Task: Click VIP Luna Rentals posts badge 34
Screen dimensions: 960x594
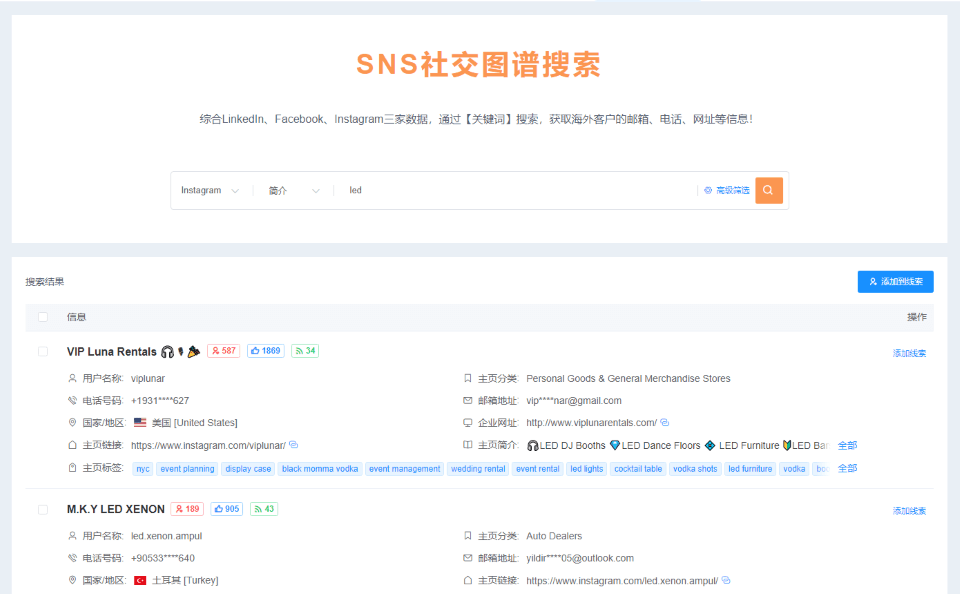Action: (305, 351)
